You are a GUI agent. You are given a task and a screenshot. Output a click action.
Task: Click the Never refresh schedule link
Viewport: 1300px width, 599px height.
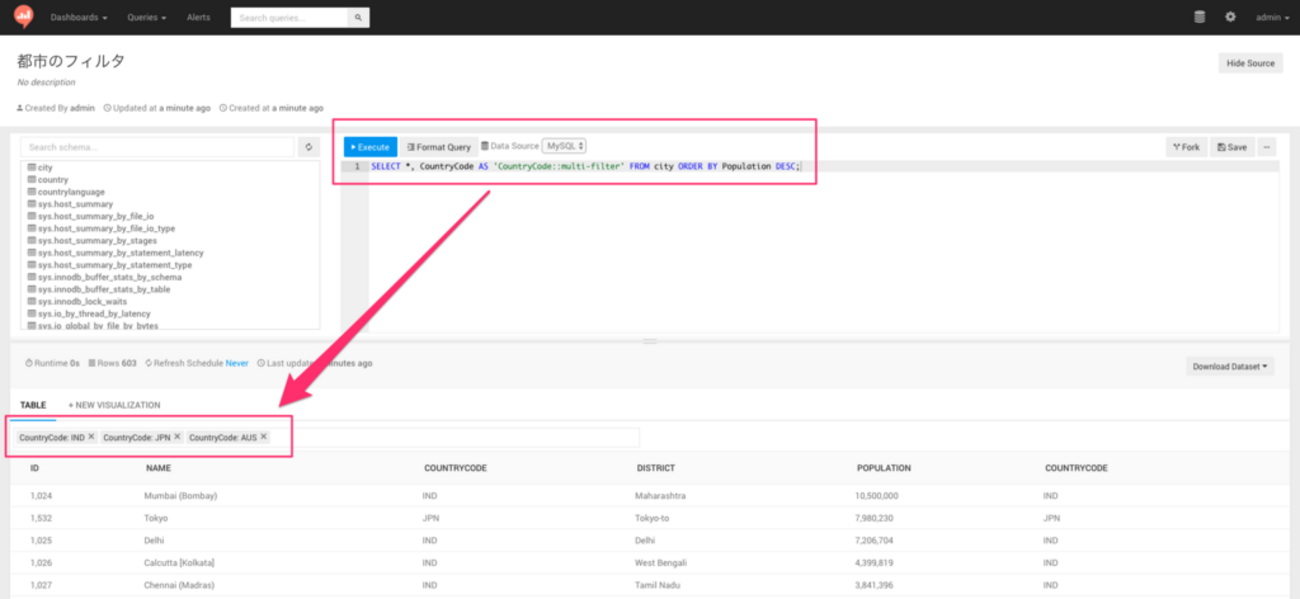[x=237, y=363]
